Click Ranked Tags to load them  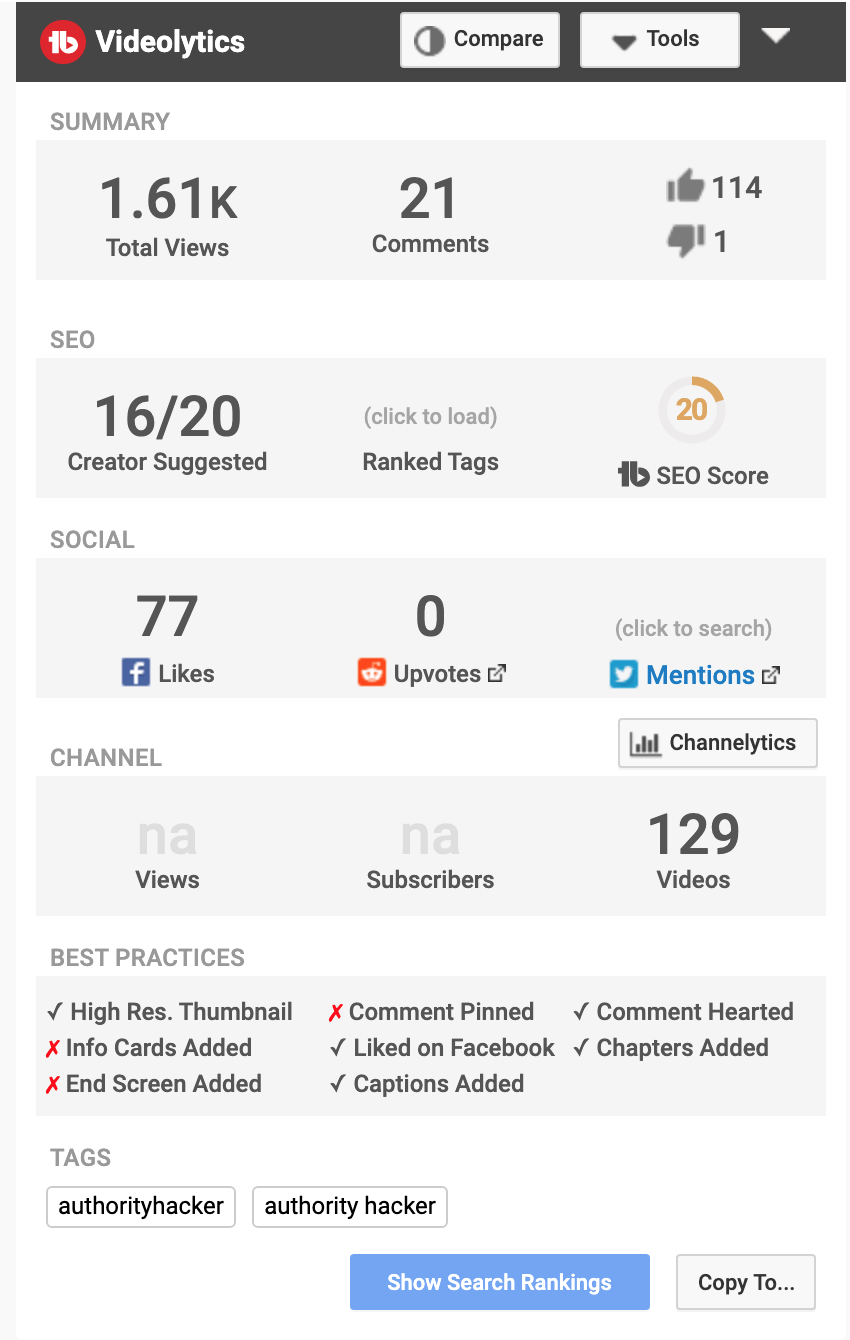pos(430,461)
